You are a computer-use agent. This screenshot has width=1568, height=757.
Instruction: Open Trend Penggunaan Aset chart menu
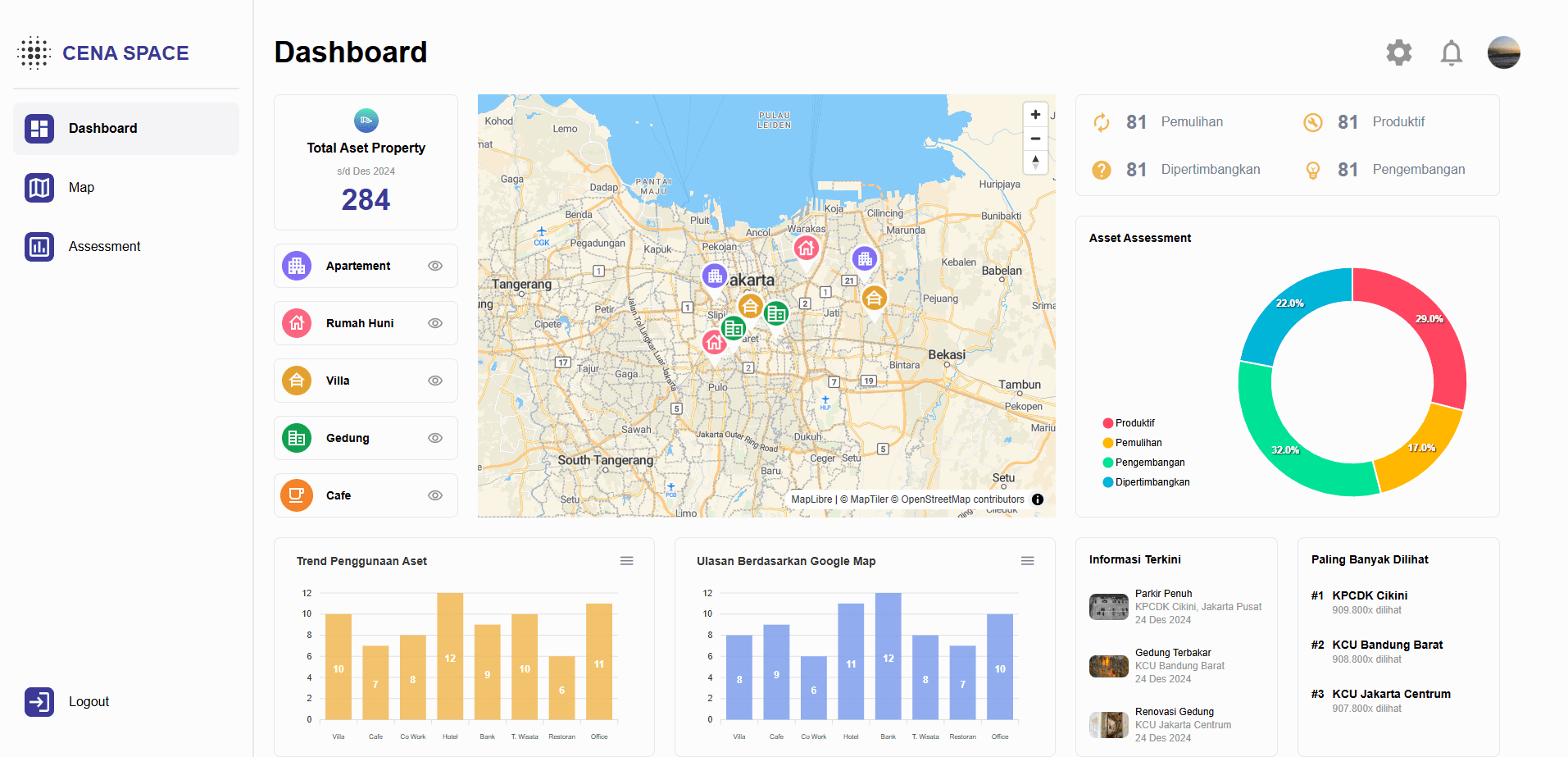tap(627, 561)
